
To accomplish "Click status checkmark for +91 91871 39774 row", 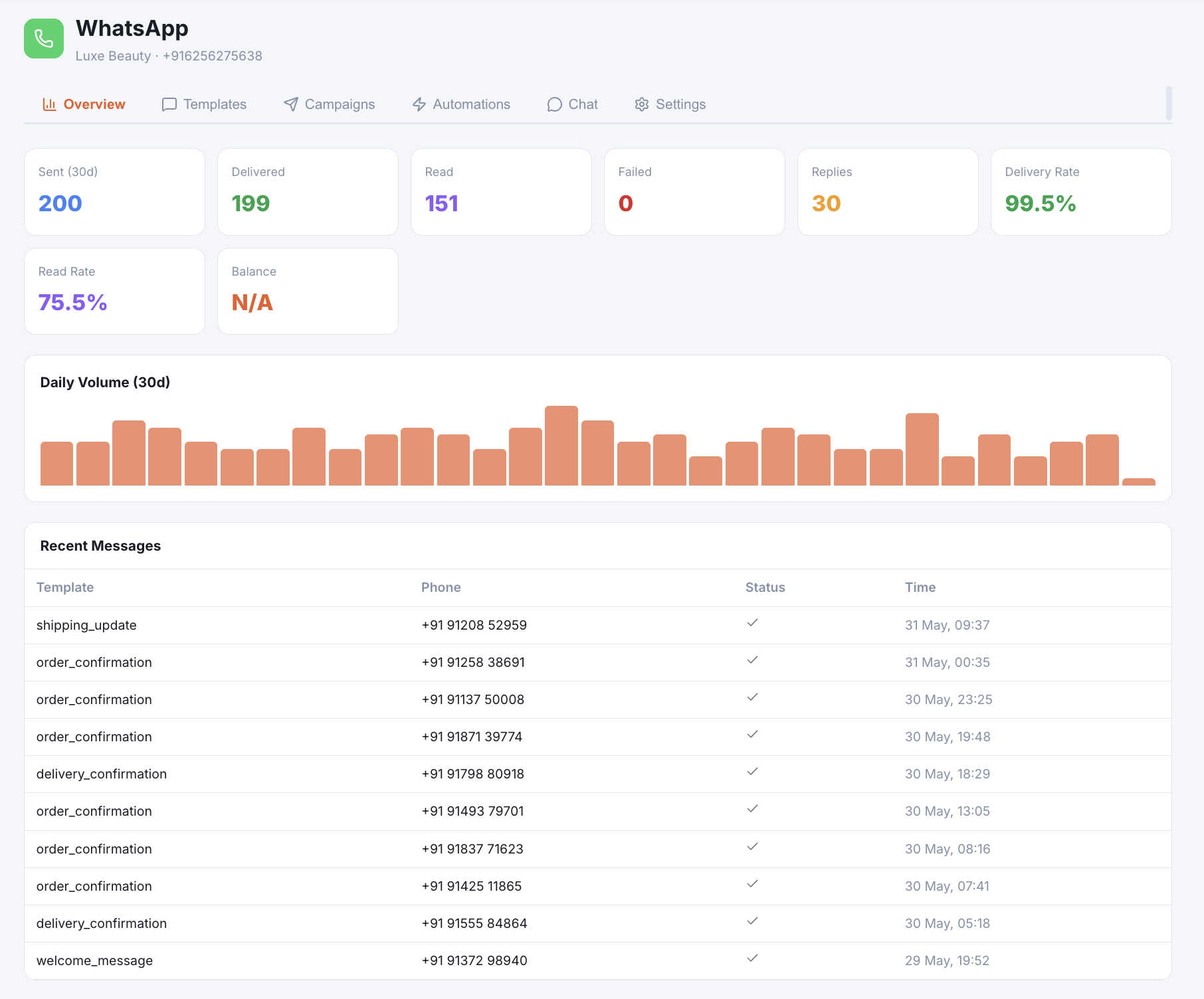I will coord(752,735).
